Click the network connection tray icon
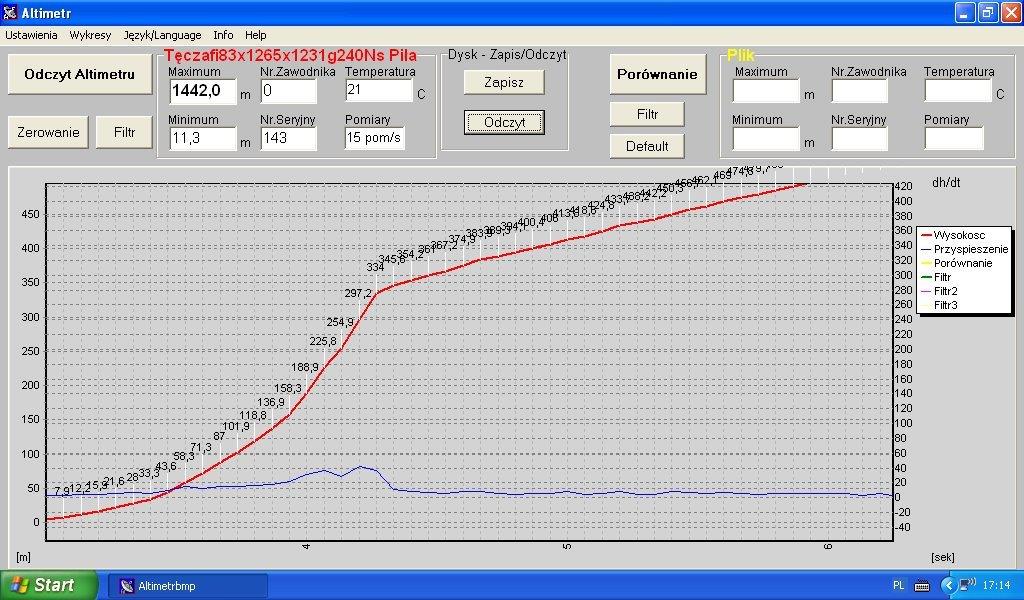Image resolution: width=1024 pixels, height=600 pixels. tap(967, 585)
